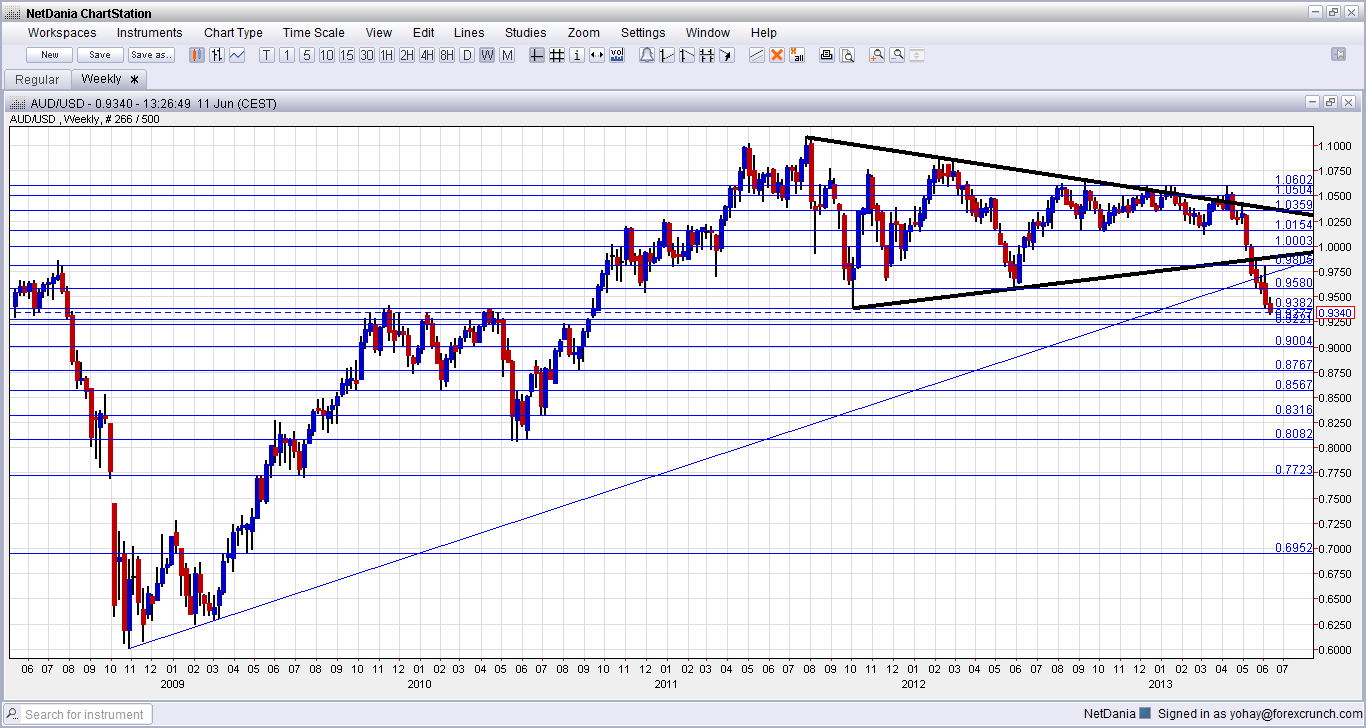Screen dimensions: 1366x728
Task: Focus the Search for instrument field
Action: [x=80, y=714]
